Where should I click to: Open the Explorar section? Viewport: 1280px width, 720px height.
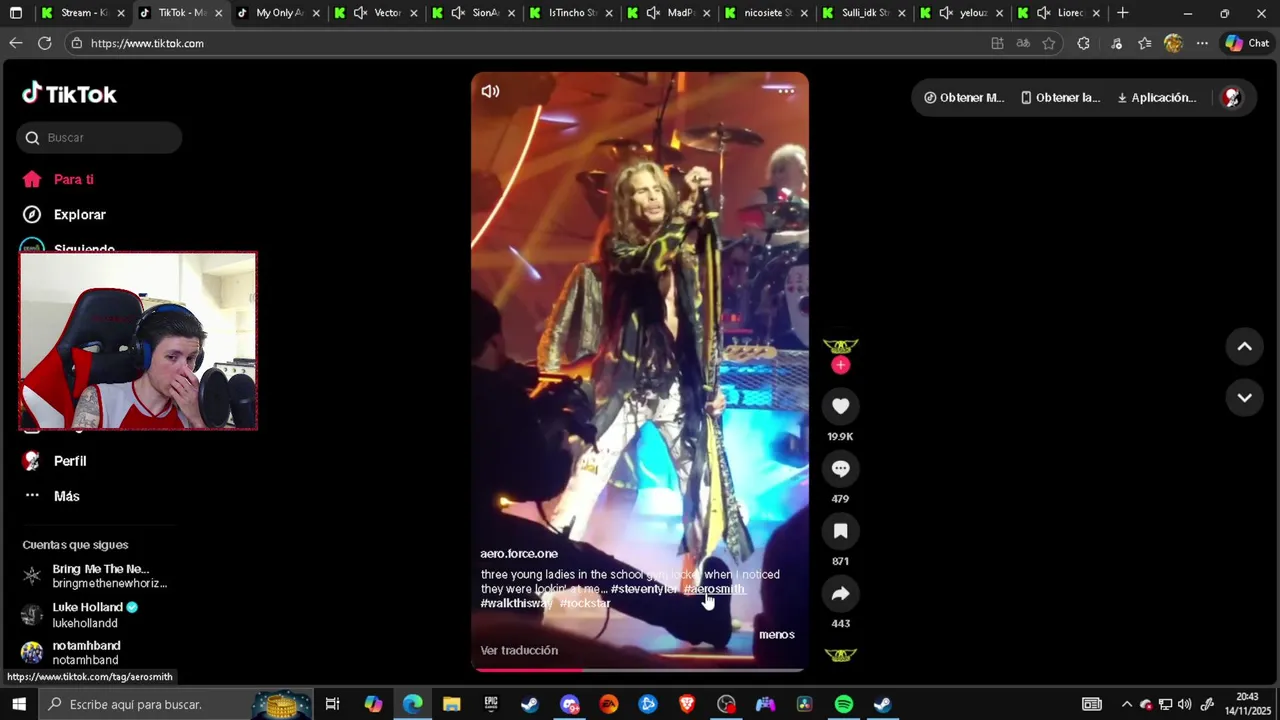click(79, 215)
